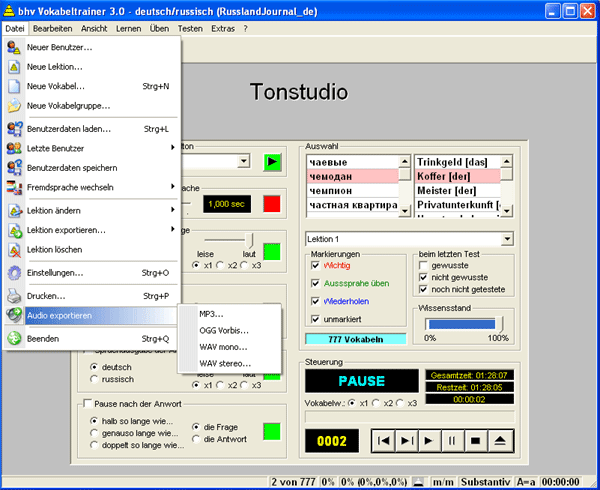Open the Testen menu
The image size is (600, 490).
[190, 29]
